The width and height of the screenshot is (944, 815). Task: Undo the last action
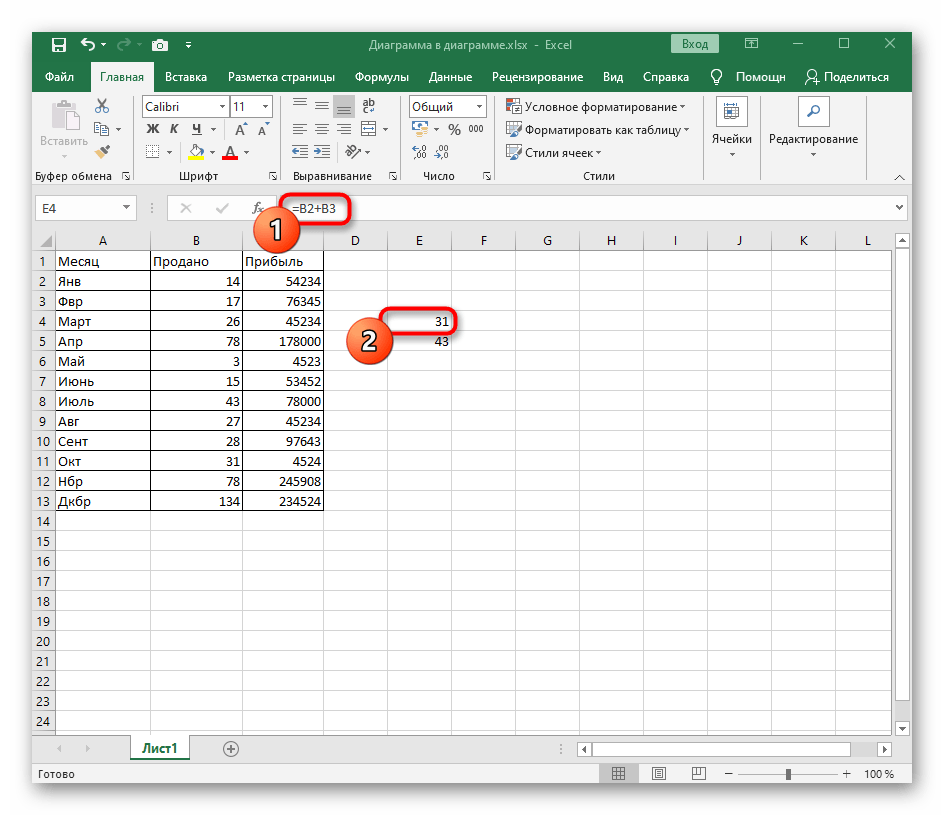point(88,45)
